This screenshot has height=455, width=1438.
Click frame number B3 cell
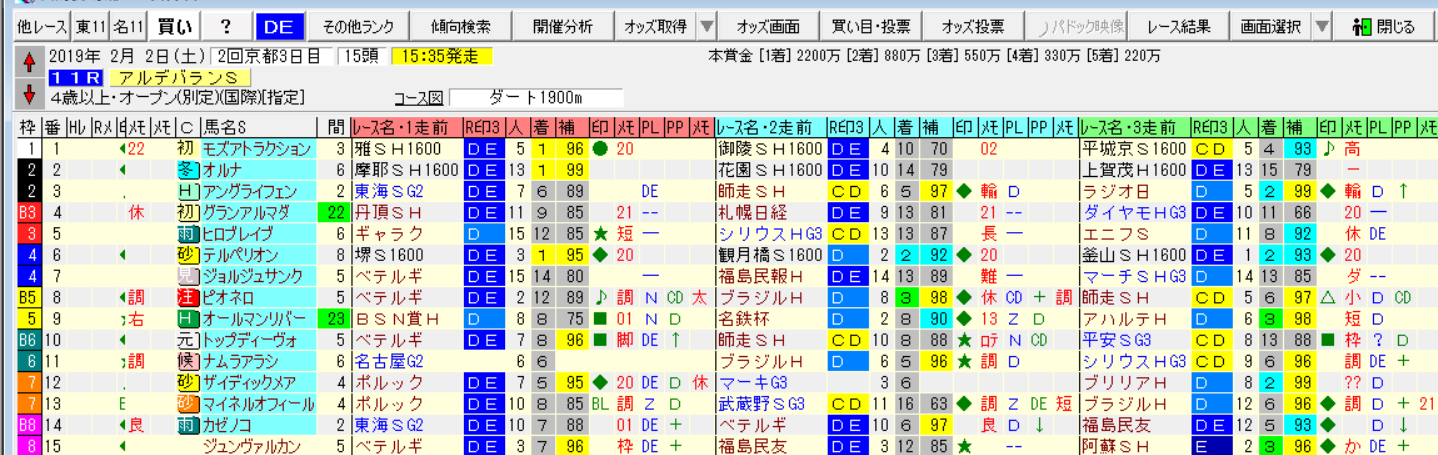click(27, 212)
